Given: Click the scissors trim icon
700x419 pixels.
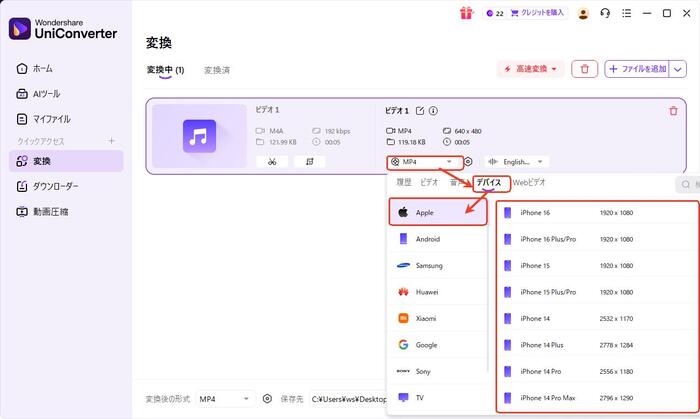Looking at the screenshot, I should coord(272,162).
